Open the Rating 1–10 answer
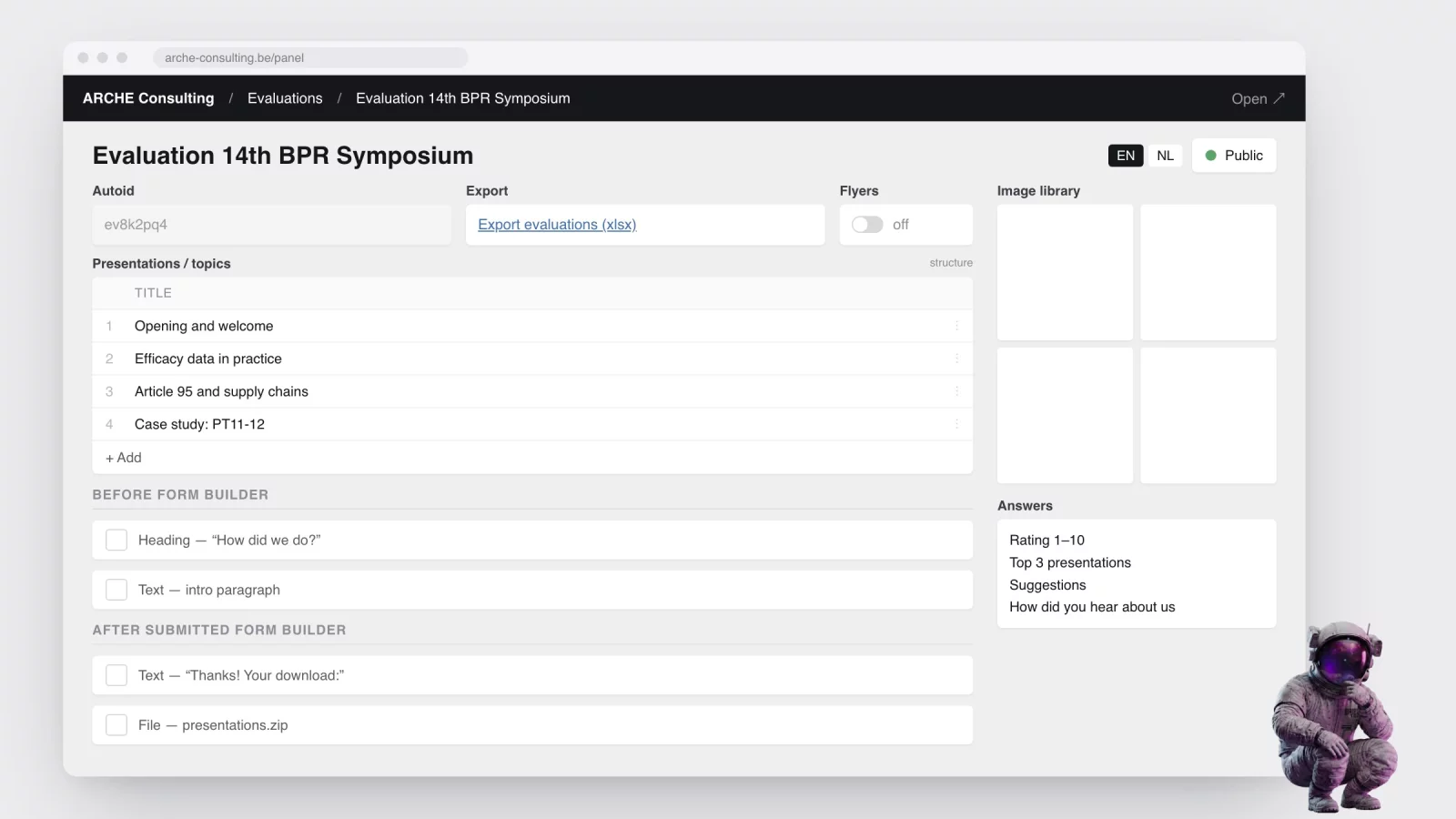This screenshot has width=1456, height=819. tap(1046, 541)
